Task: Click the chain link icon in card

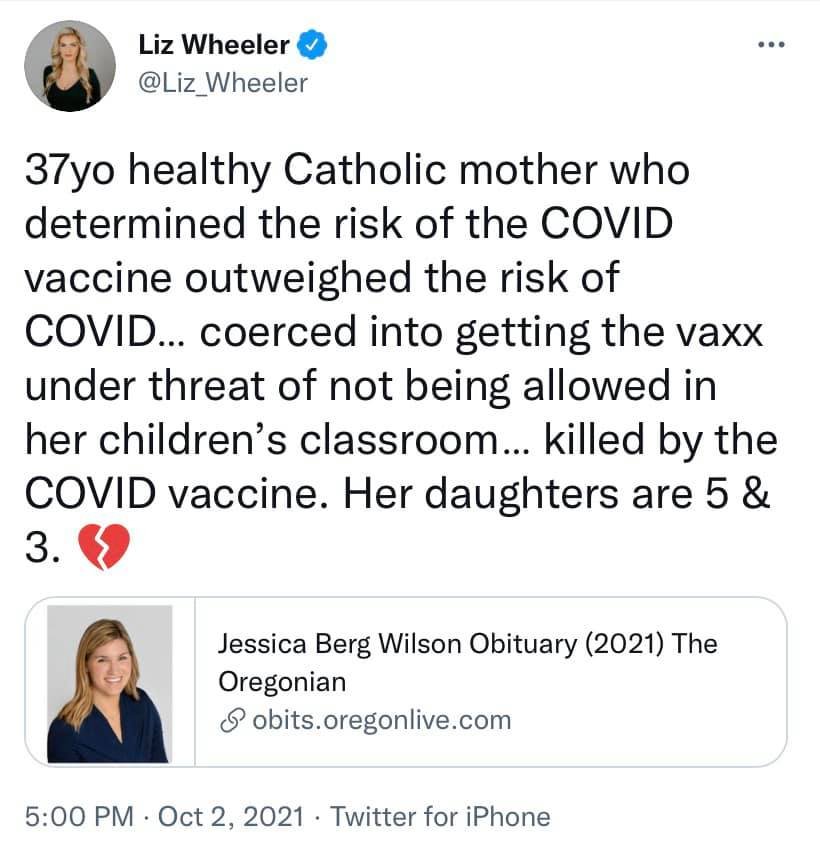Action: pyautogui.click(x=231, y=720)
